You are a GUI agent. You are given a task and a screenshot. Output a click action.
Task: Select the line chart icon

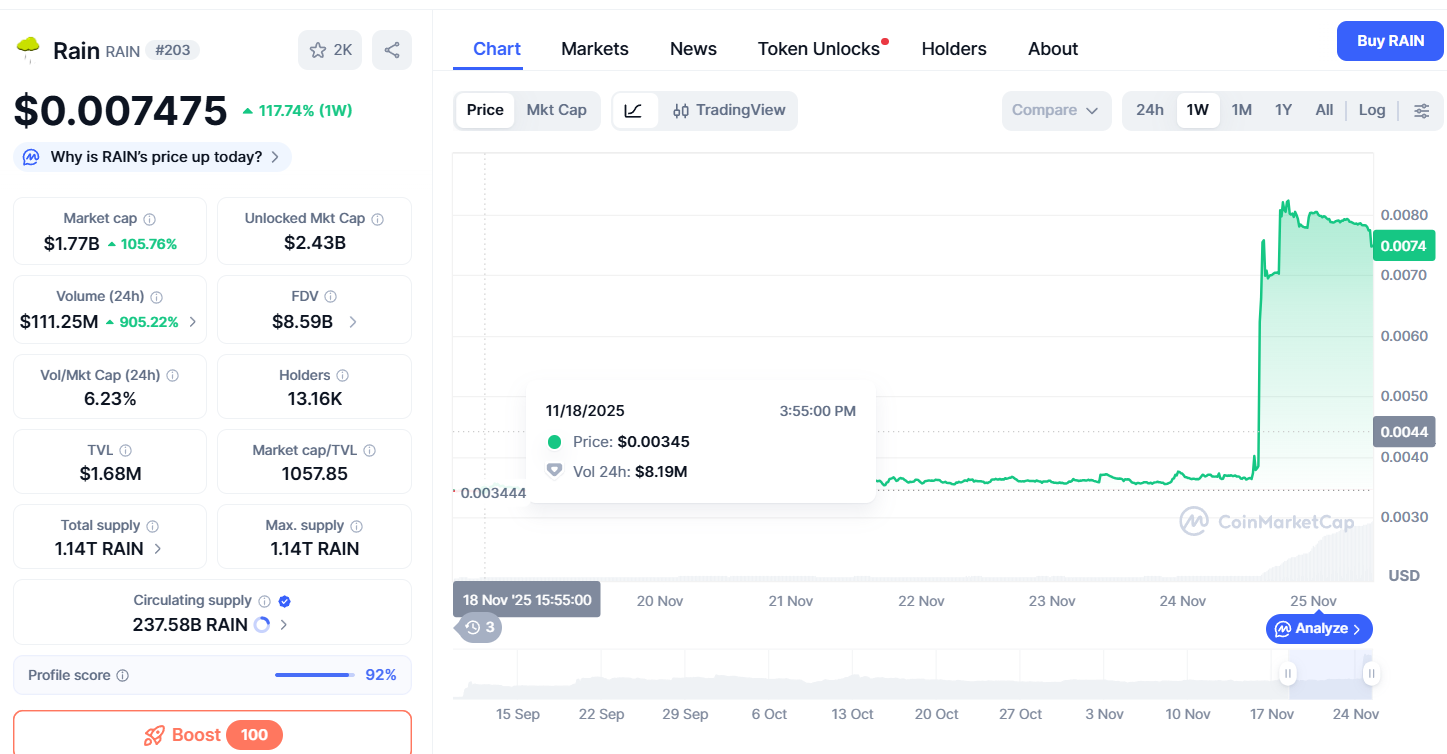(634, 110)
